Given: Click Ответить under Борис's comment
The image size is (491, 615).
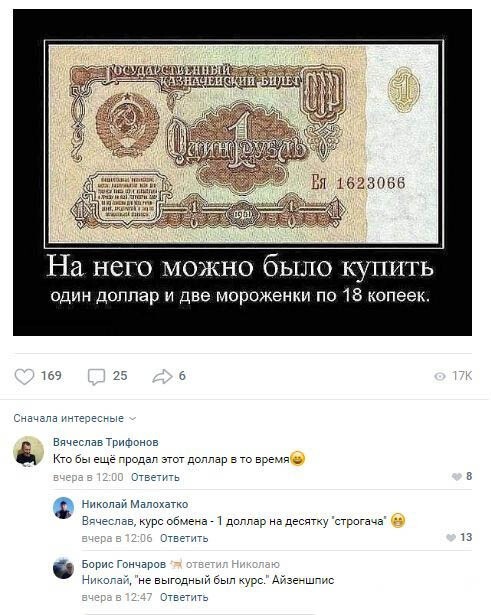Looking at the screenshot, I should click(184, 597).
